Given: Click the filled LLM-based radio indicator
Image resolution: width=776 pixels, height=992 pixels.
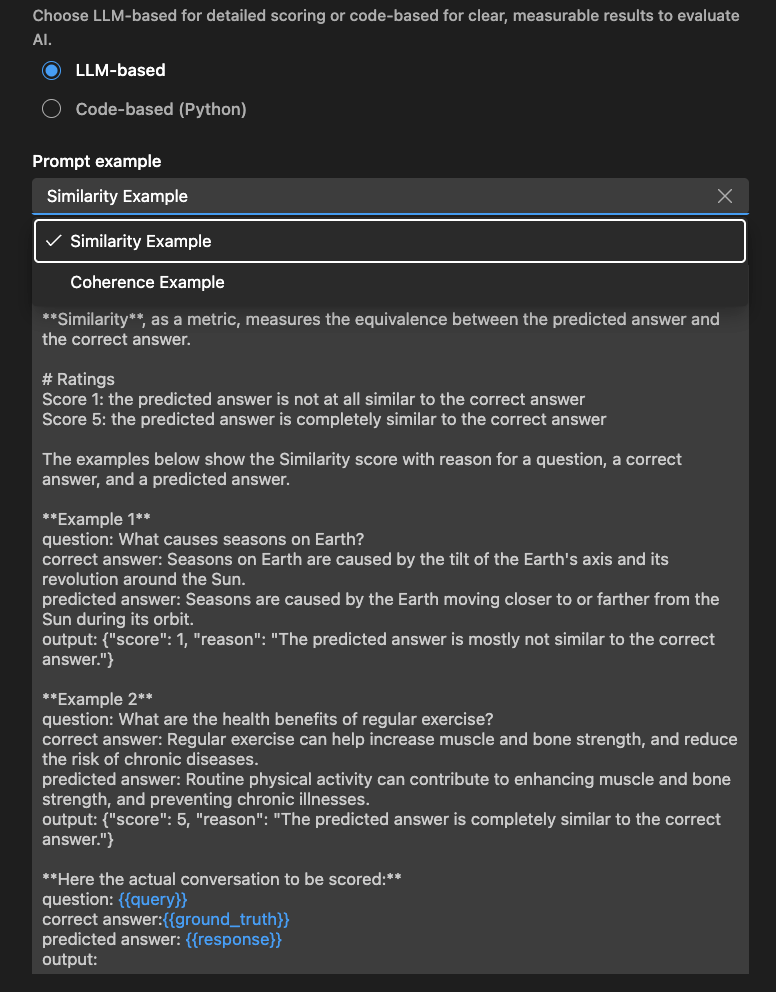Looking at the screenshot, I should coord(51,70).
